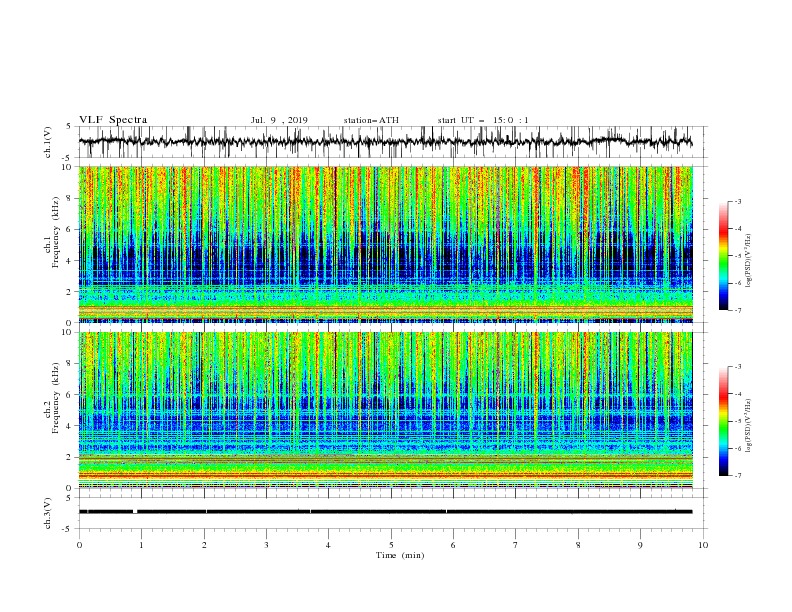Image resolution: width=792 pixels, height=612 pixels.
Task: Click the ch.2 colorbar "log(PSD)(V²/Hz)" label
Action: point(750,426)
